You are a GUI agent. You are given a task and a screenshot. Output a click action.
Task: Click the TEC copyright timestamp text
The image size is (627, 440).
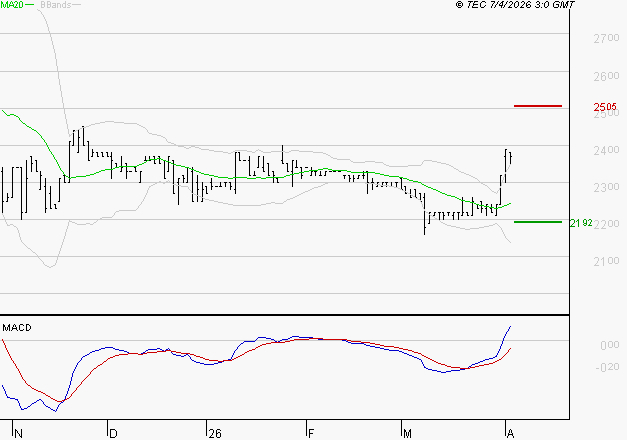point(515,5)
